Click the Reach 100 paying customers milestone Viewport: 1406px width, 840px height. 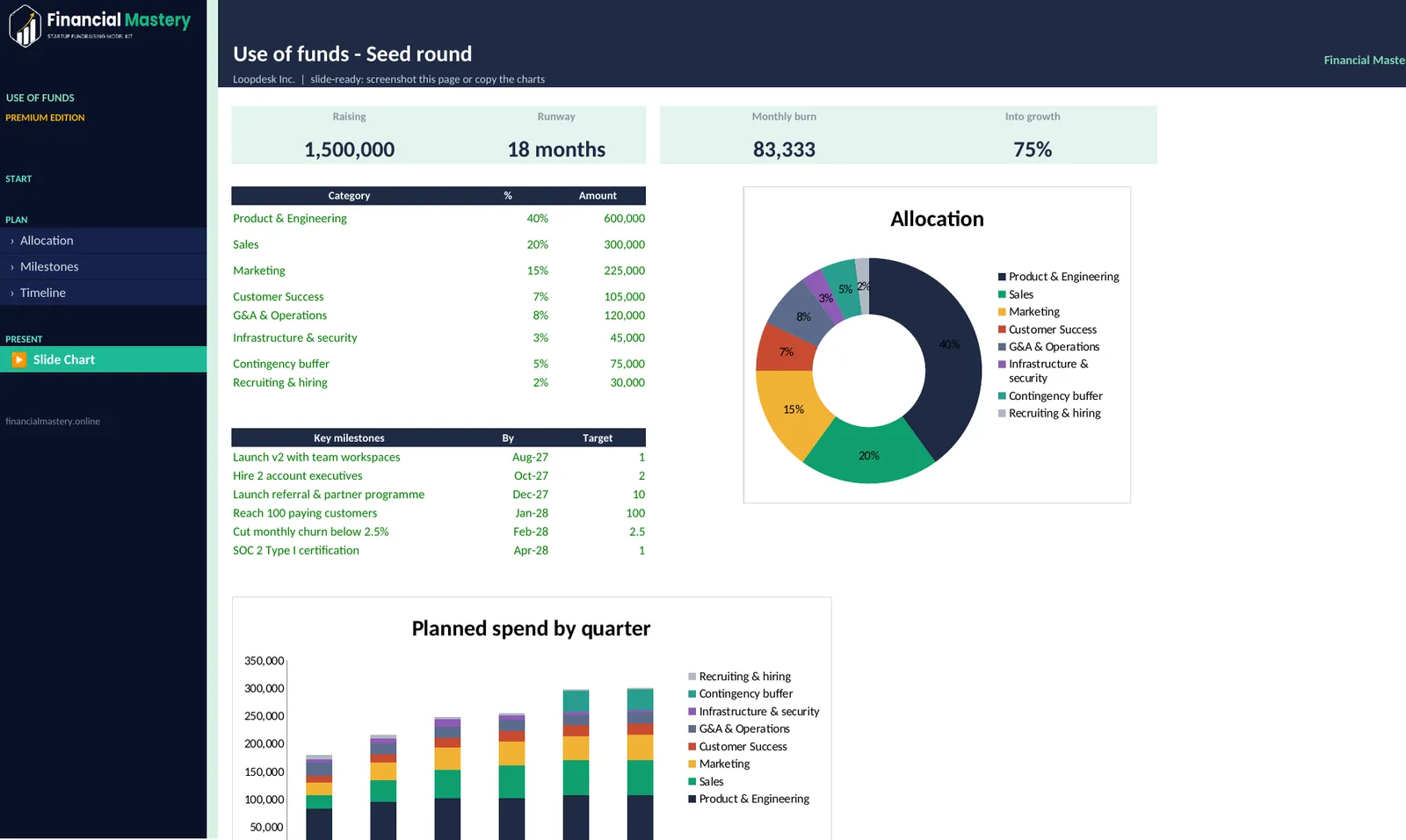(x=305, y=513)
